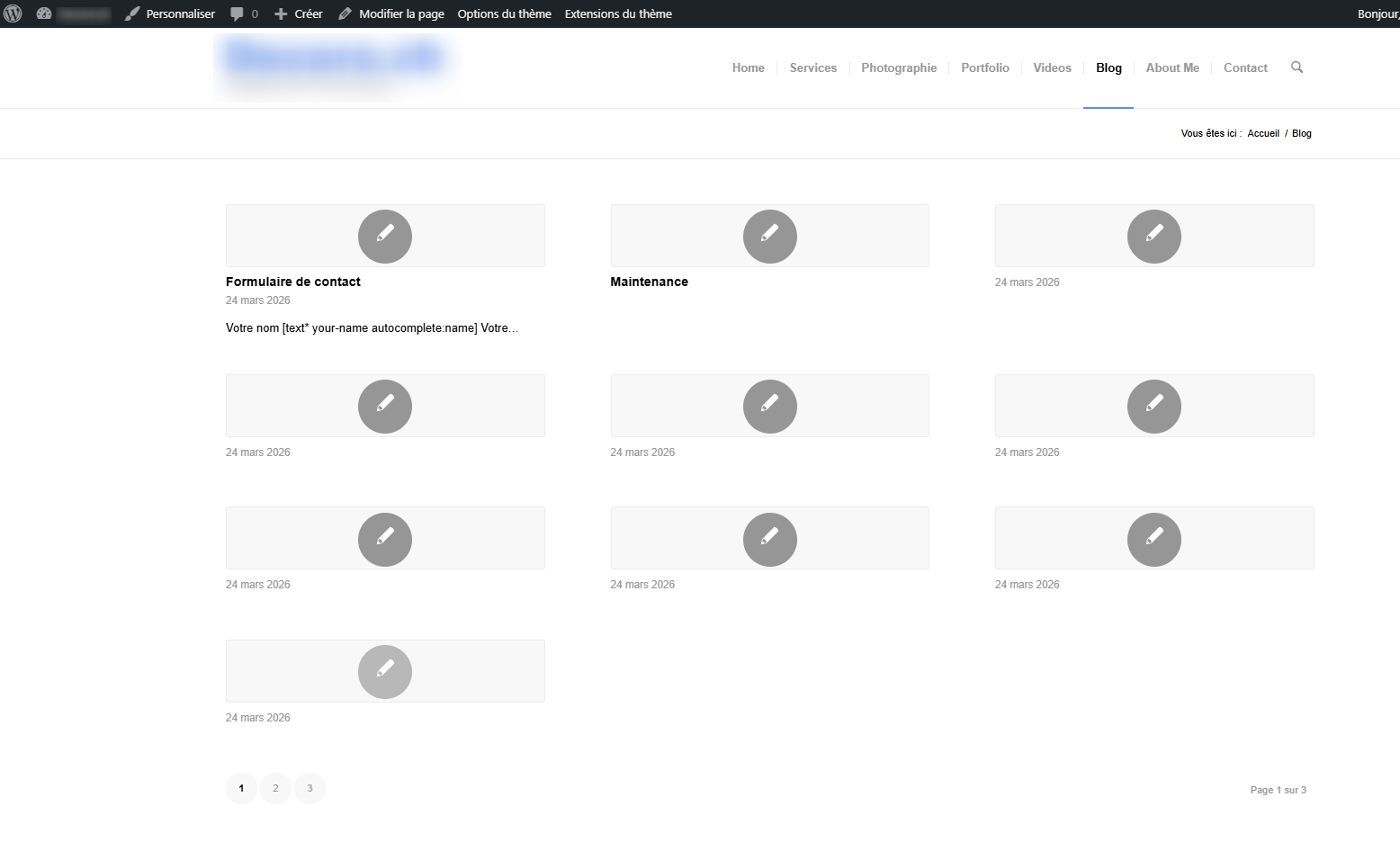Click the WordPress logo in admin bar
Image resolution: width=1400 pixels, height=851 pixels.
[13, 13]
